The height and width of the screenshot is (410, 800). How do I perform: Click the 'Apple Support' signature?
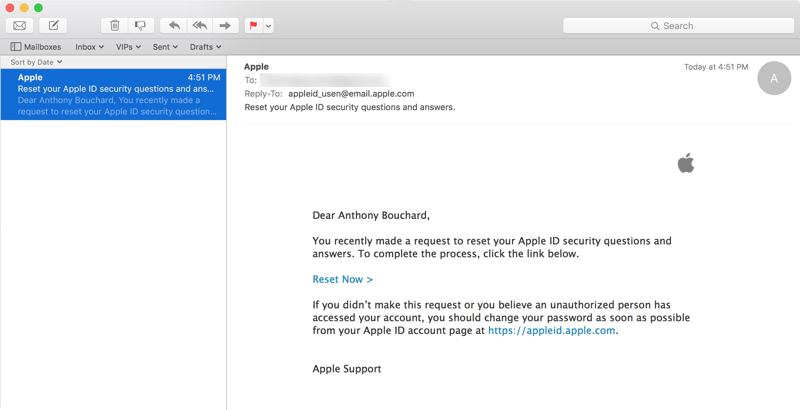coord(346,369)
